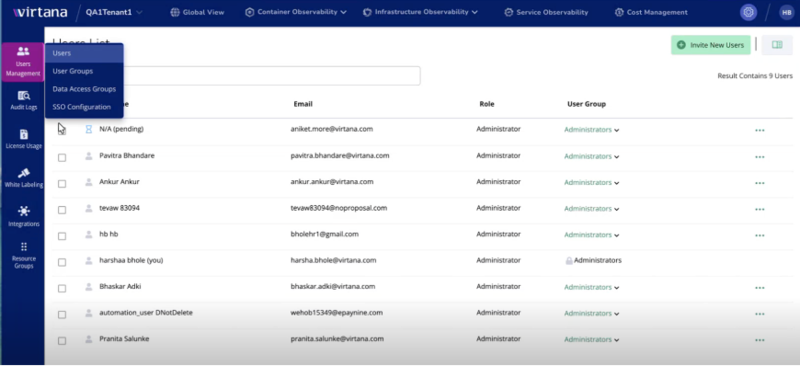Click the lock icon beside harshaa bhole's Administrators
The height and width of the screenshot is (366, 800).
click(x=569, y=260)
